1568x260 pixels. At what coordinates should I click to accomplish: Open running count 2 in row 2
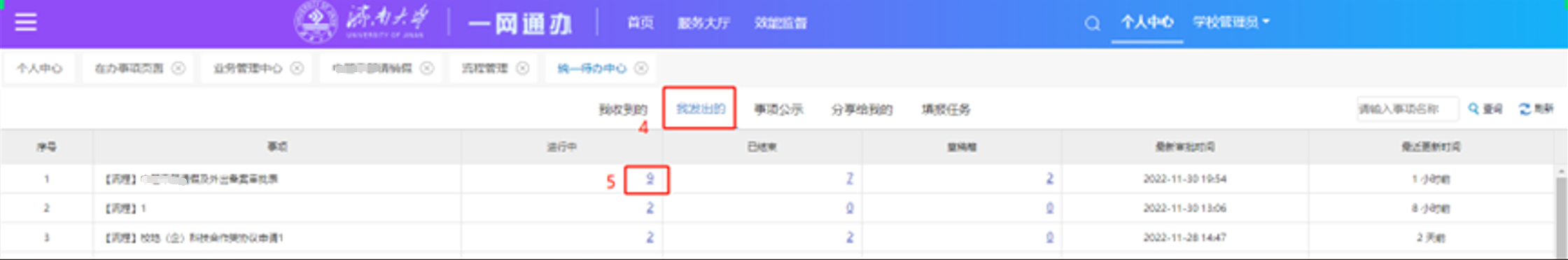click(650, 208)
